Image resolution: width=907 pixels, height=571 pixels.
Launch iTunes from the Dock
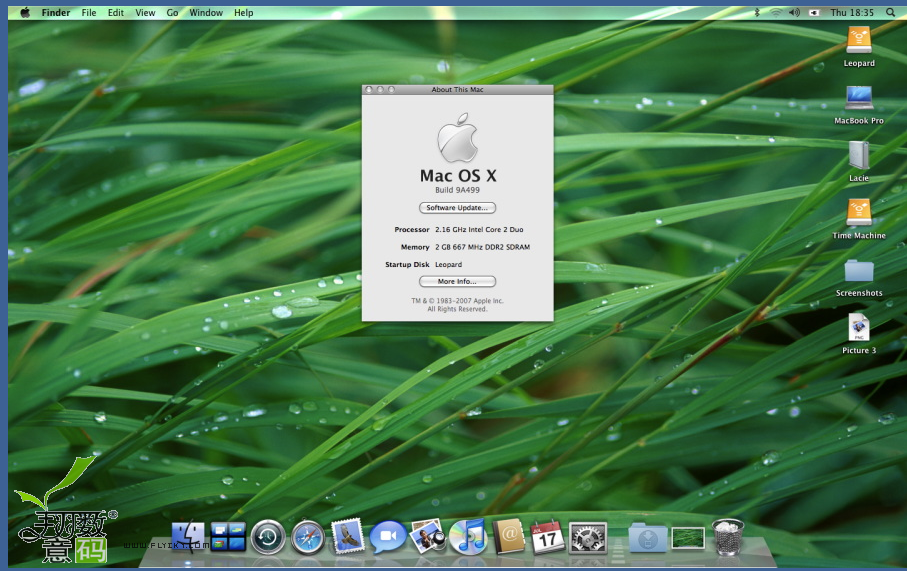pyautogui.click(x=467, y=537)
